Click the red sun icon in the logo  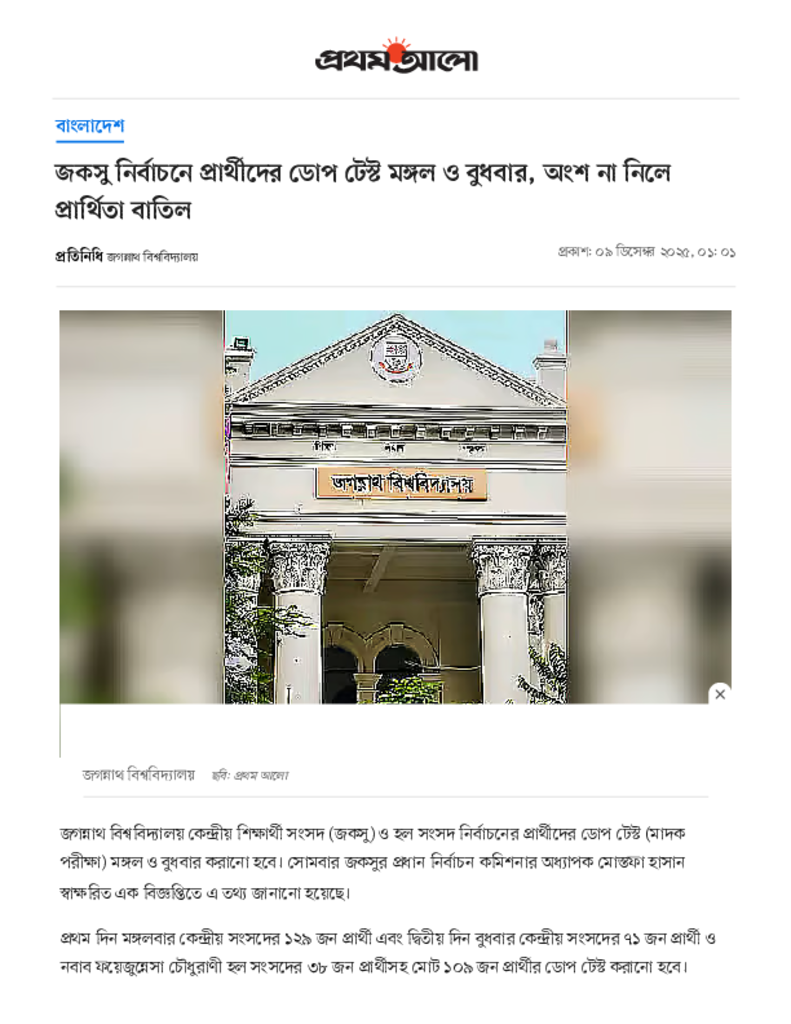pyautogui.click(x=396, y=48)
